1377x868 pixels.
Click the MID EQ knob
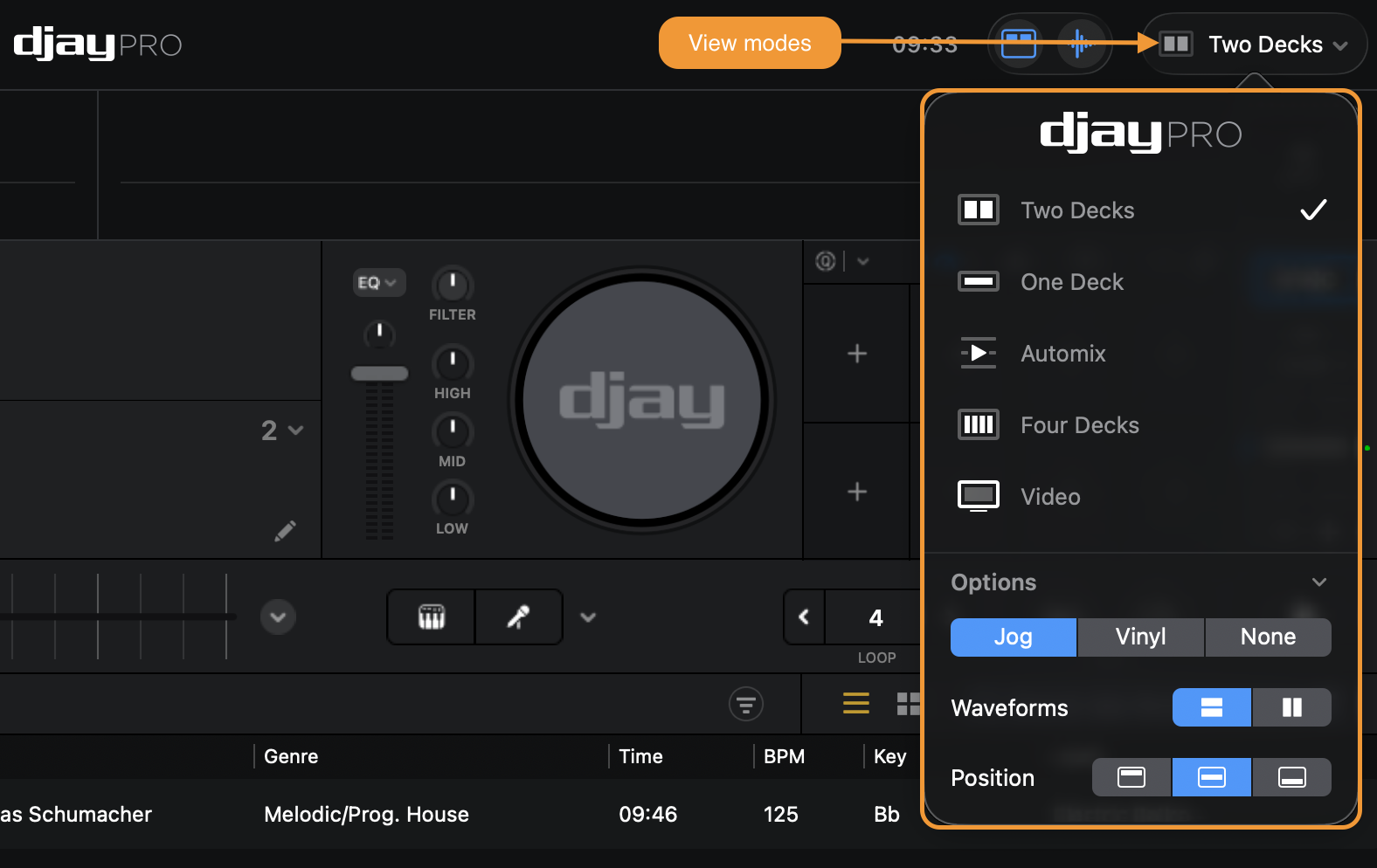[x=453, y=431]
